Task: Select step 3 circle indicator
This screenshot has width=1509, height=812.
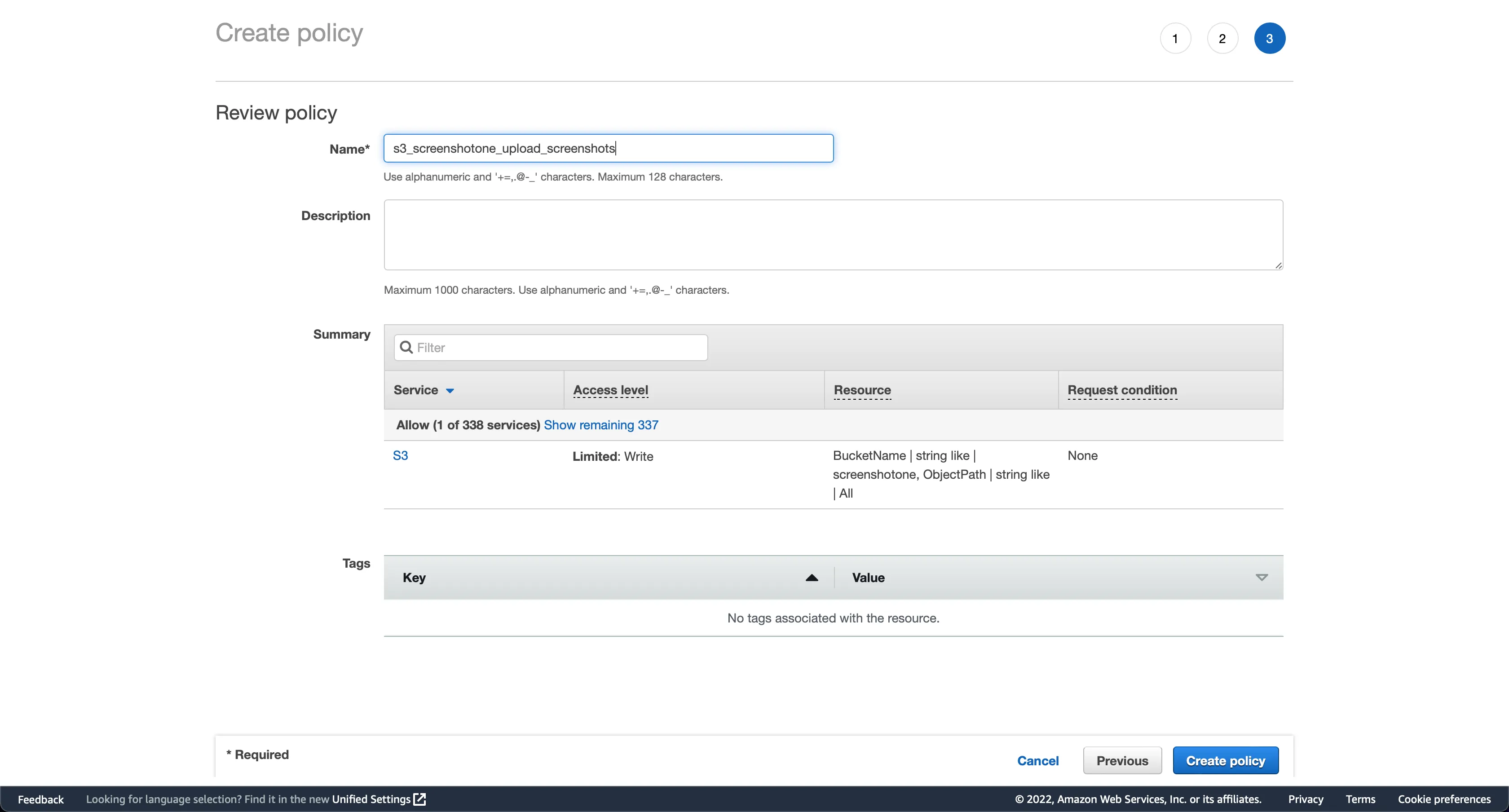Action: (x=1270, y=39)
